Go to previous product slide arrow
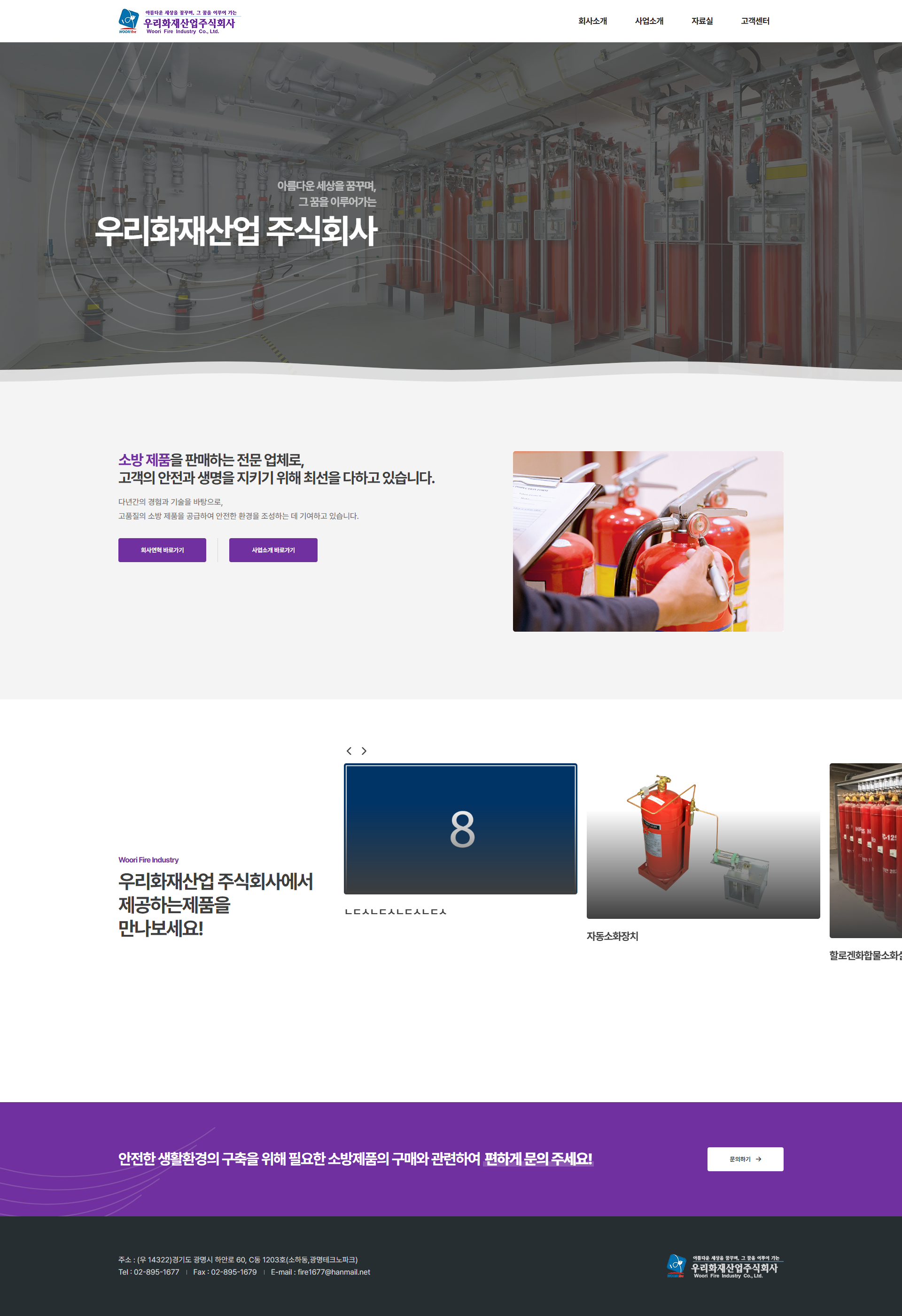The width and height of the screenshot is (902, 1316). click(349, 750)
